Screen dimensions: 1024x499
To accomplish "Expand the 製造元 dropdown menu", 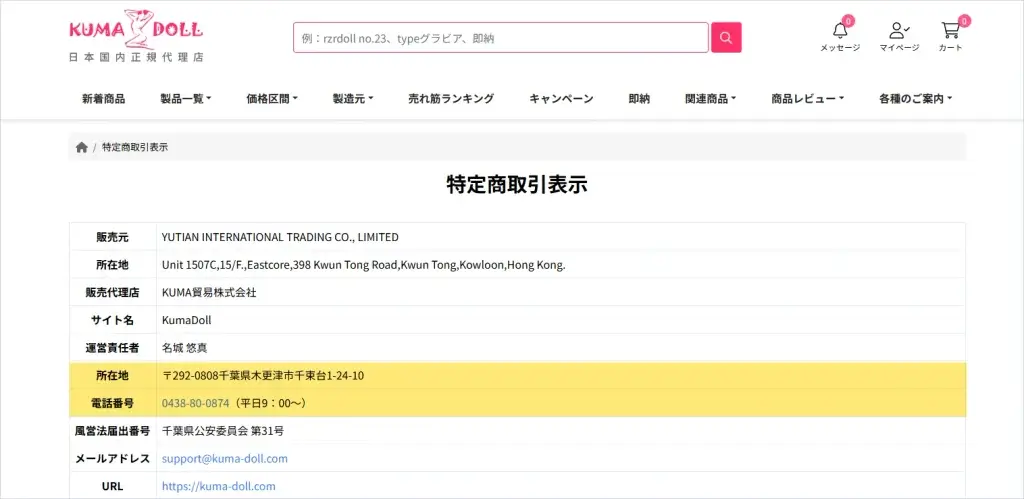I will pyautogui.click(x=353, y=99).
